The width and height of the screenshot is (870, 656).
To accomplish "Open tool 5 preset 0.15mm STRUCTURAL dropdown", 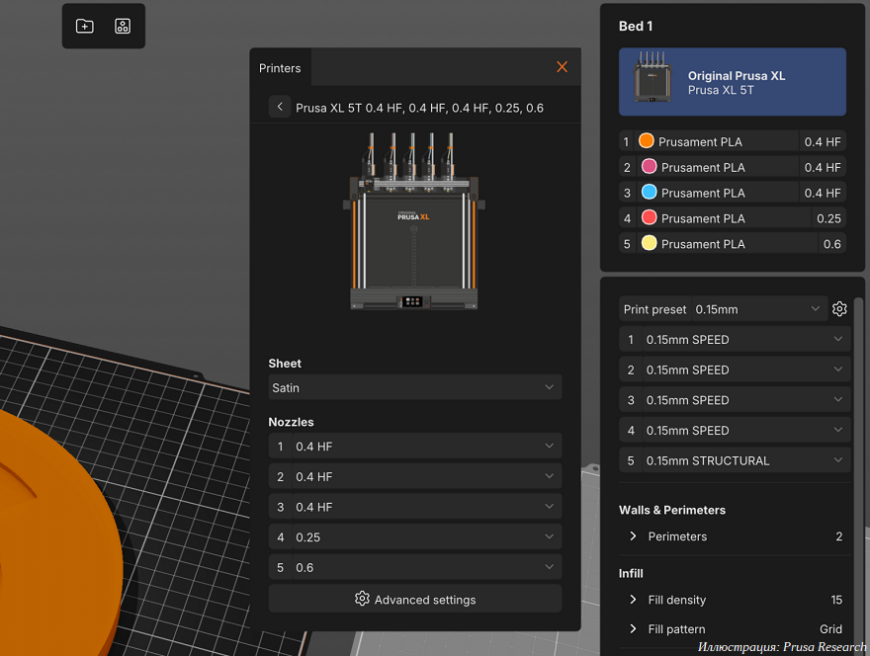I will tap(735, 460).
